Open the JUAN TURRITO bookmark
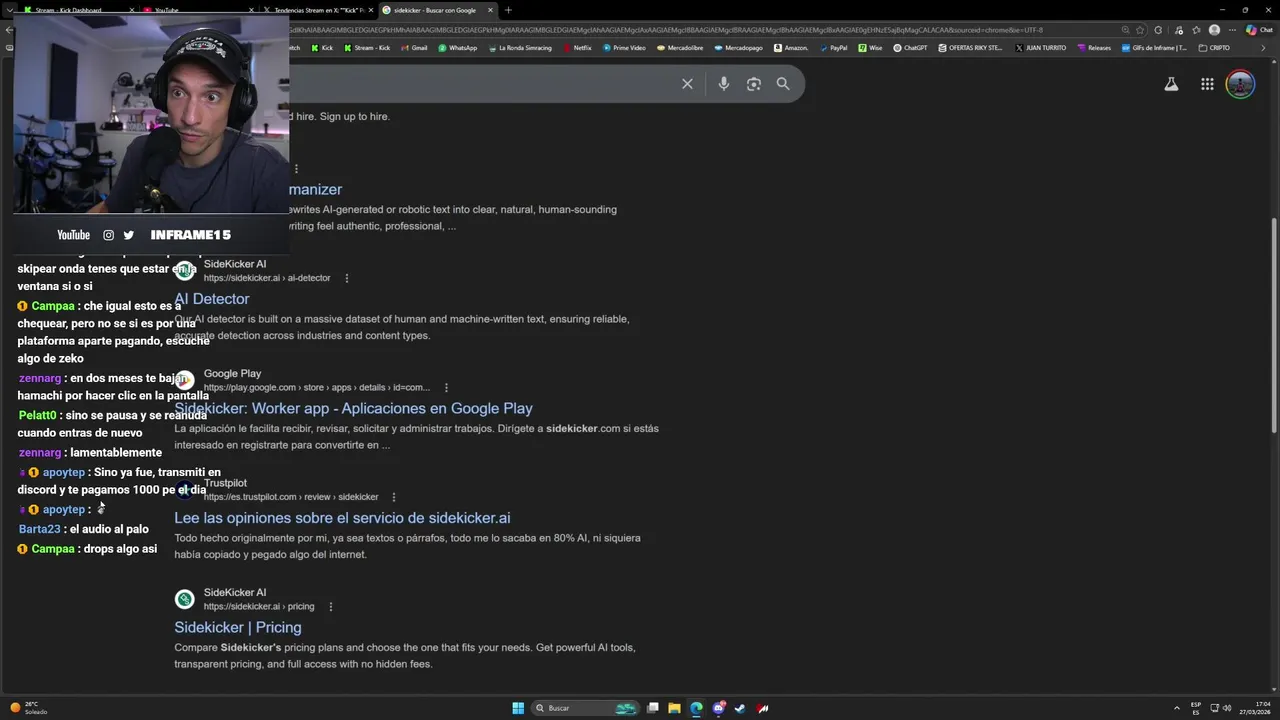Viewport: 1280px width, 720px height. [1040, 47]
